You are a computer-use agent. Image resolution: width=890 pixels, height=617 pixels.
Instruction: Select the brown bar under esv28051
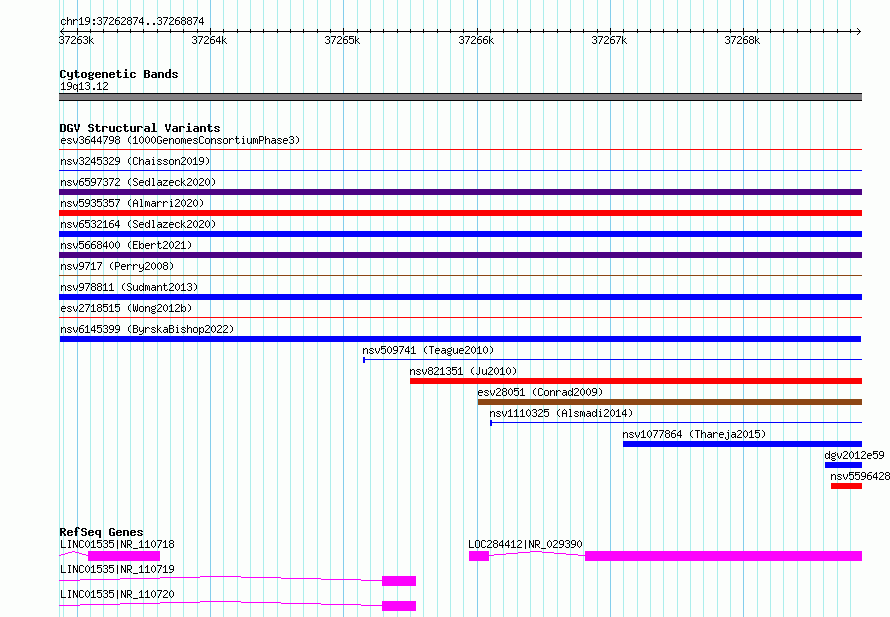670,402
